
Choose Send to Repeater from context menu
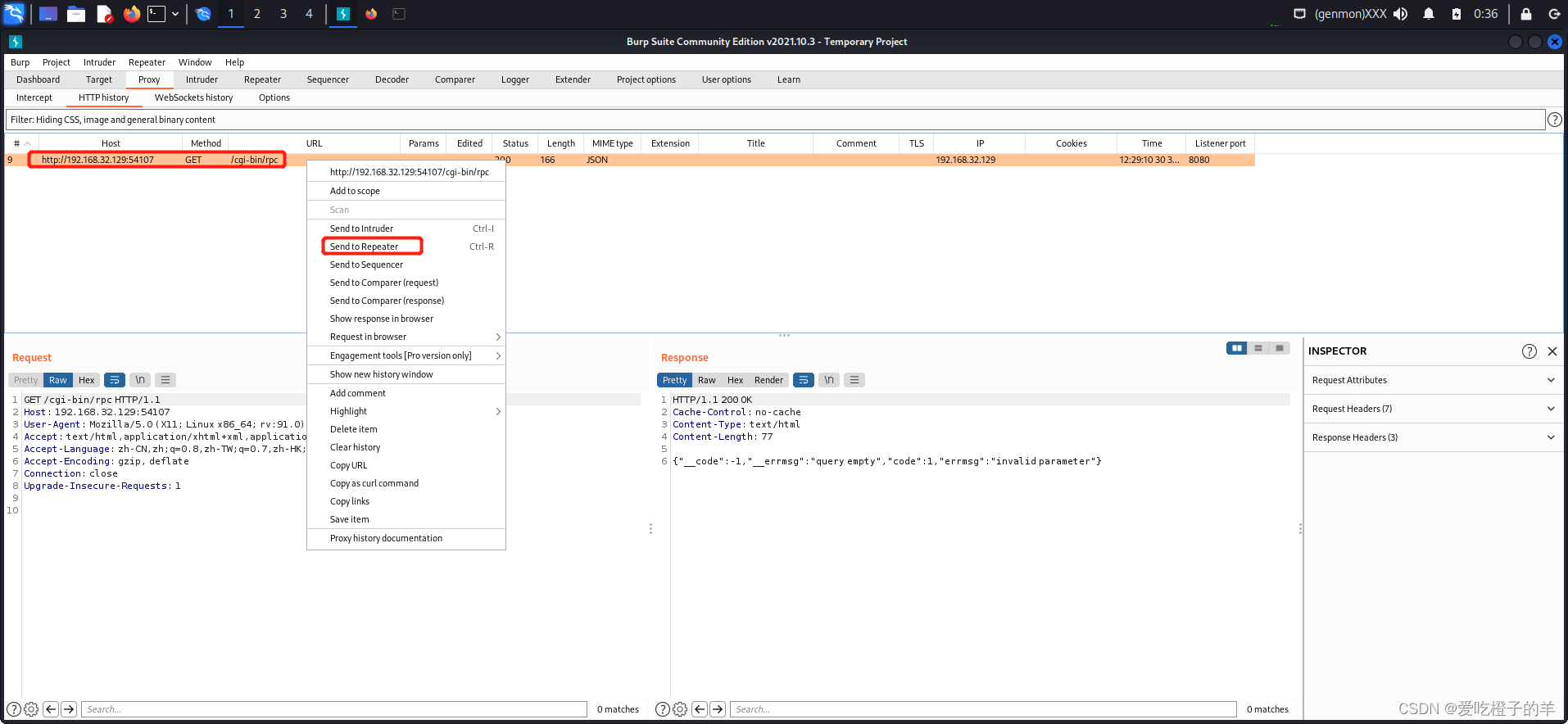(x=406, y=247)
